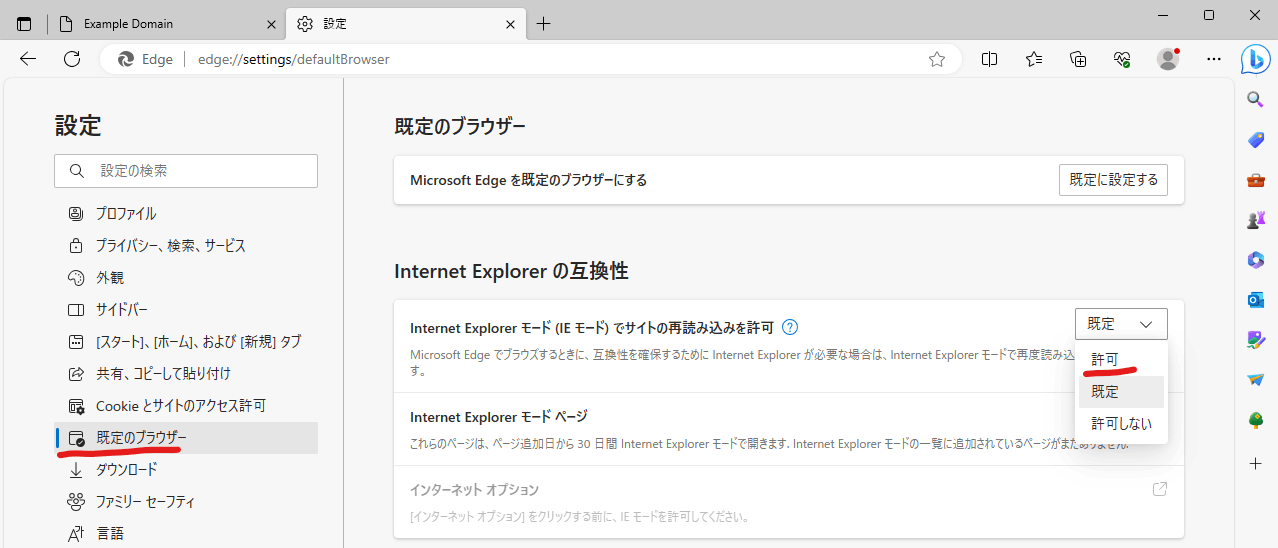Click the IE mode help question icon
Viewport: 1278px width, 548px height.
tap(790, 326)
